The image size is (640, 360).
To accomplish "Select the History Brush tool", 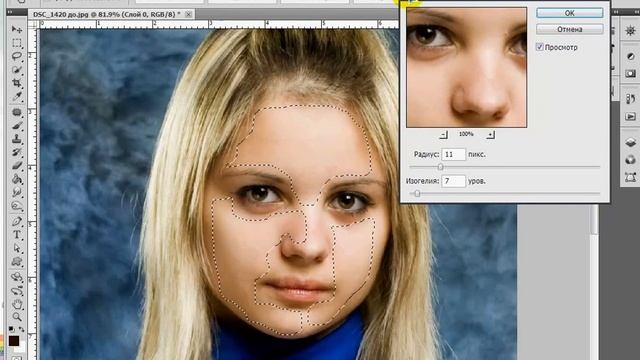I will (17, 153).
